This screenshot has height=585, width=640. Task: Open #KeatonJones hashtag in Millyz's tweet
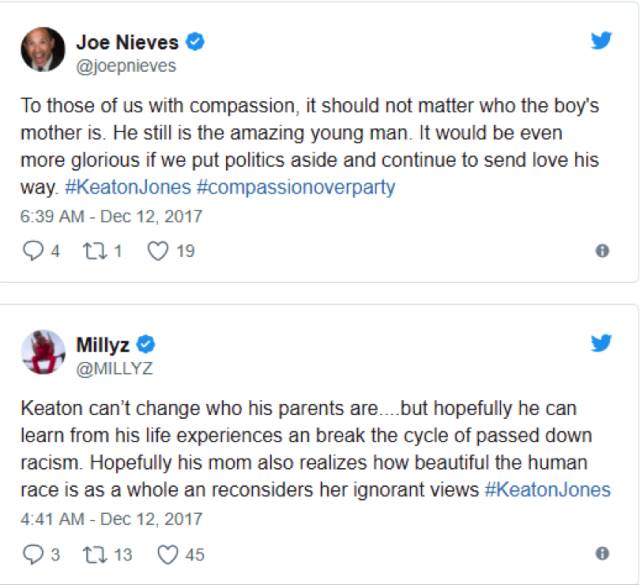click(547, 489)
